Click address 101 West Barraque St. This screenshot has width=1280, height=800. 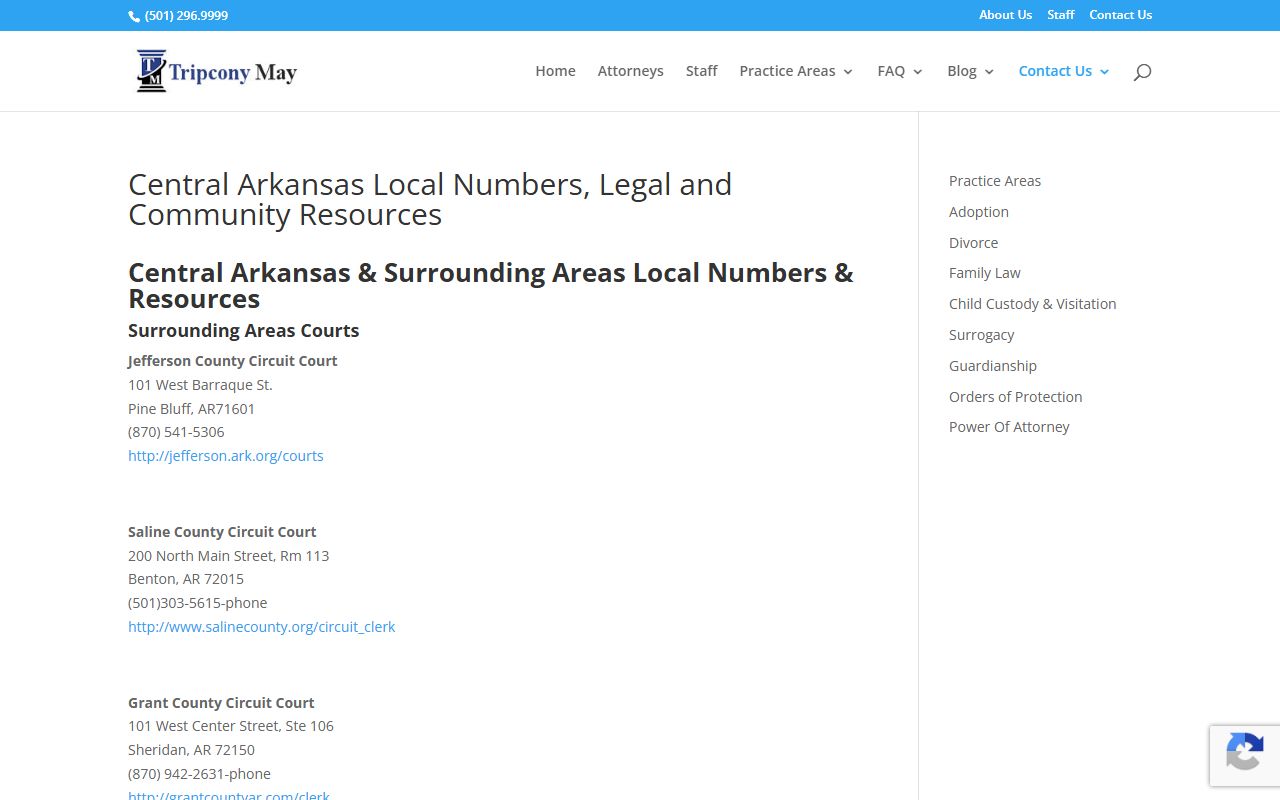(x=200, y=385)
